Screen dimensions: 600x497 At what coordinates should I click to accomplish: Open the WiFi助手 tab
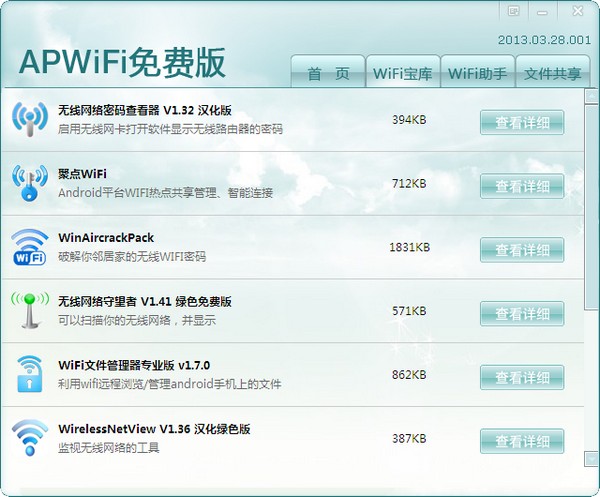(477, 72)
